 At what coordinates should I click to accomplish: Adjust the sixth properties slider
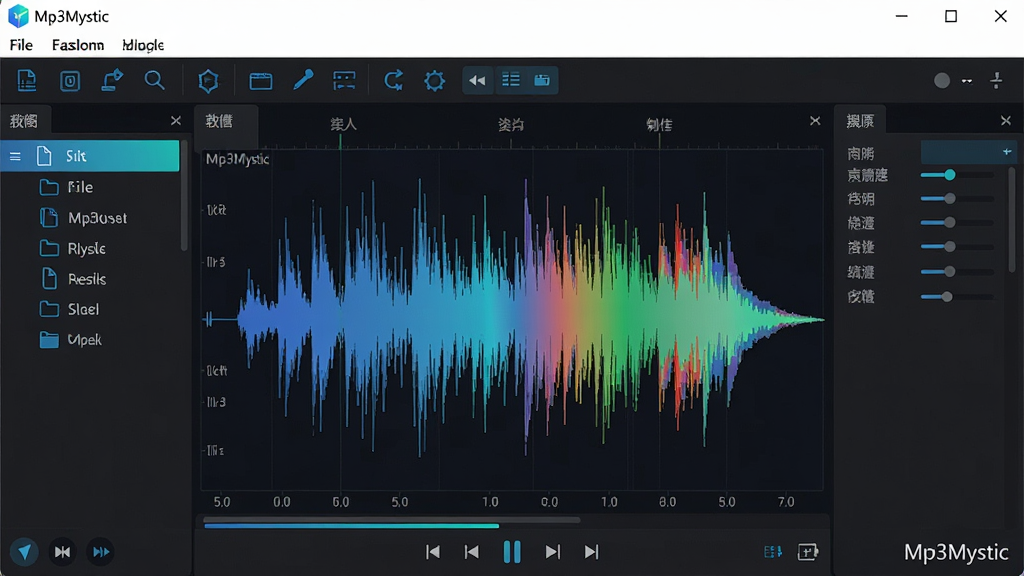click(957, 296)
